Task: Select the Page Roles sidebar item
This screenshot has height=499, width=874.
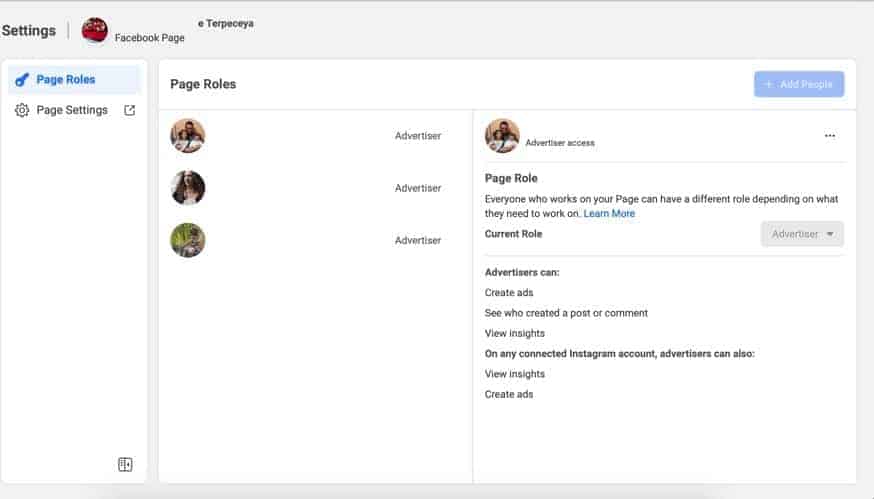Action: [75, 80]
